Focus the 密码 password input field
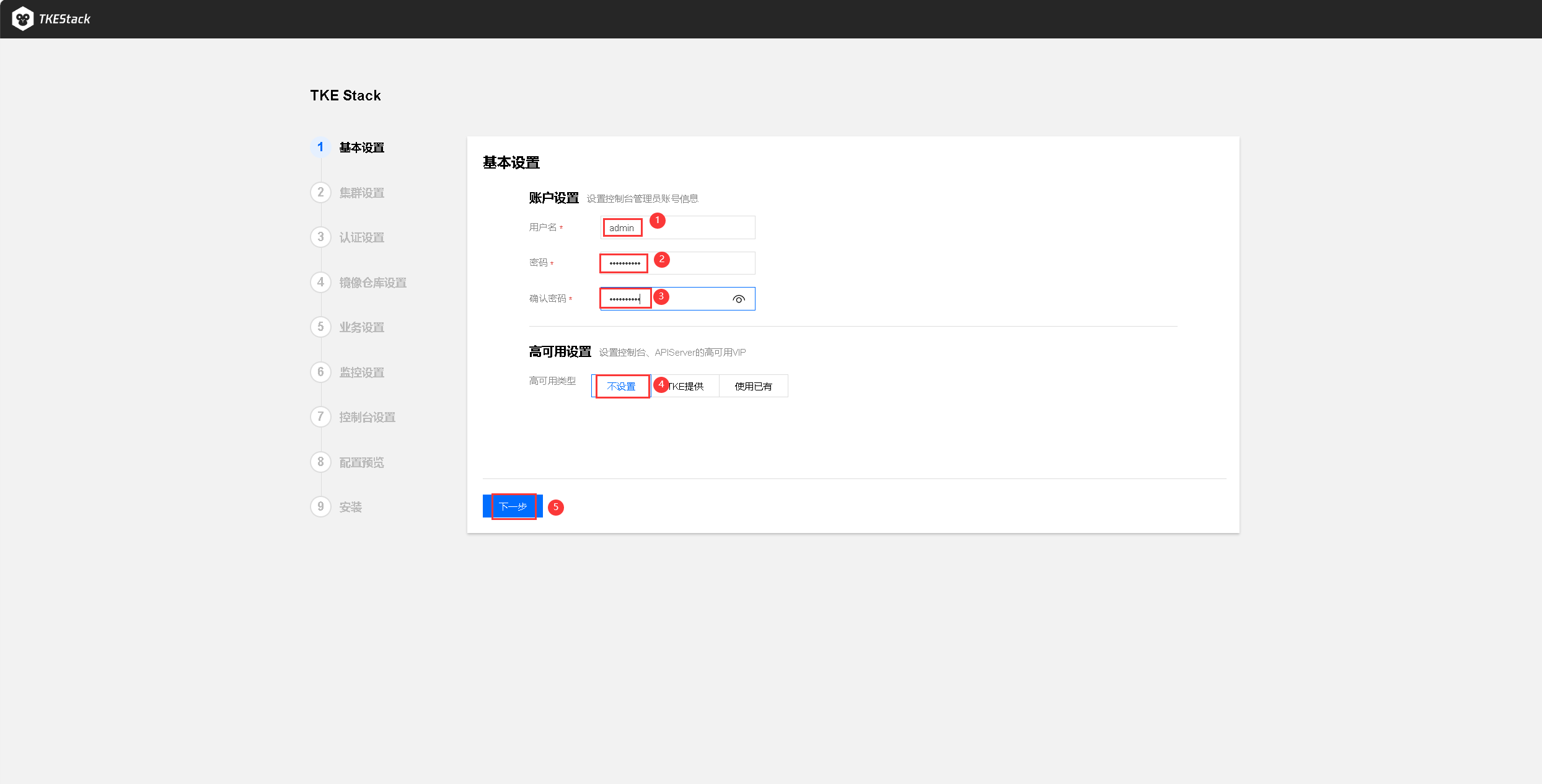 (677, 263)
